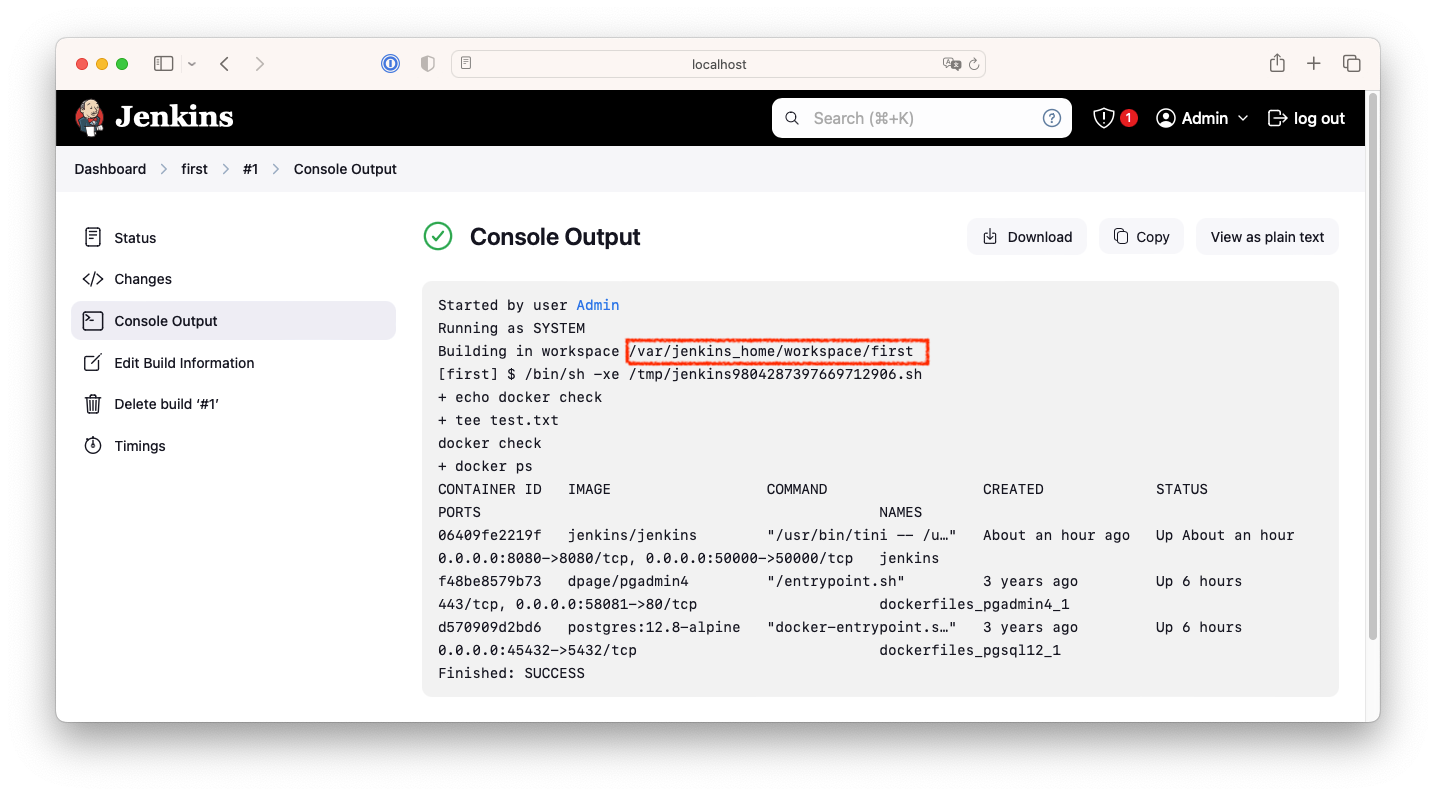Click the workspace path /var/jenkins_home/workspace/first
1436x796 pixels.
click(x=771, y=351)
